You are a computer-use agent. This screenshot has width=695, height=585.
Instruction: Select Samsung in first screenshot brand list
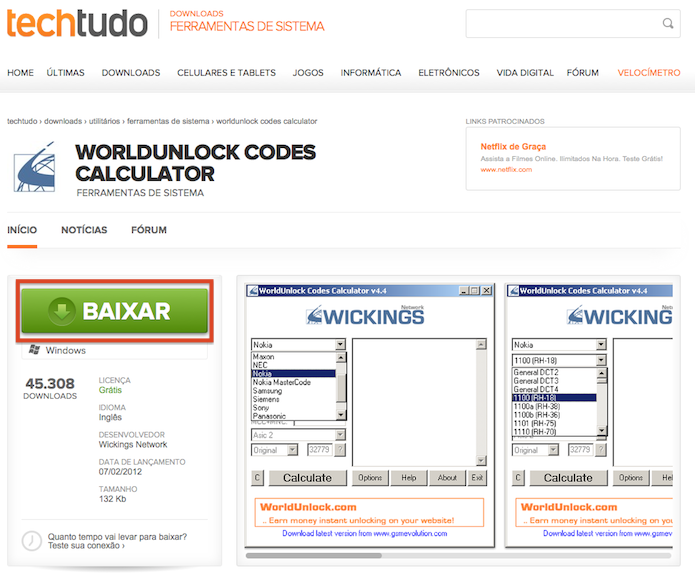[x=267, y=391]
